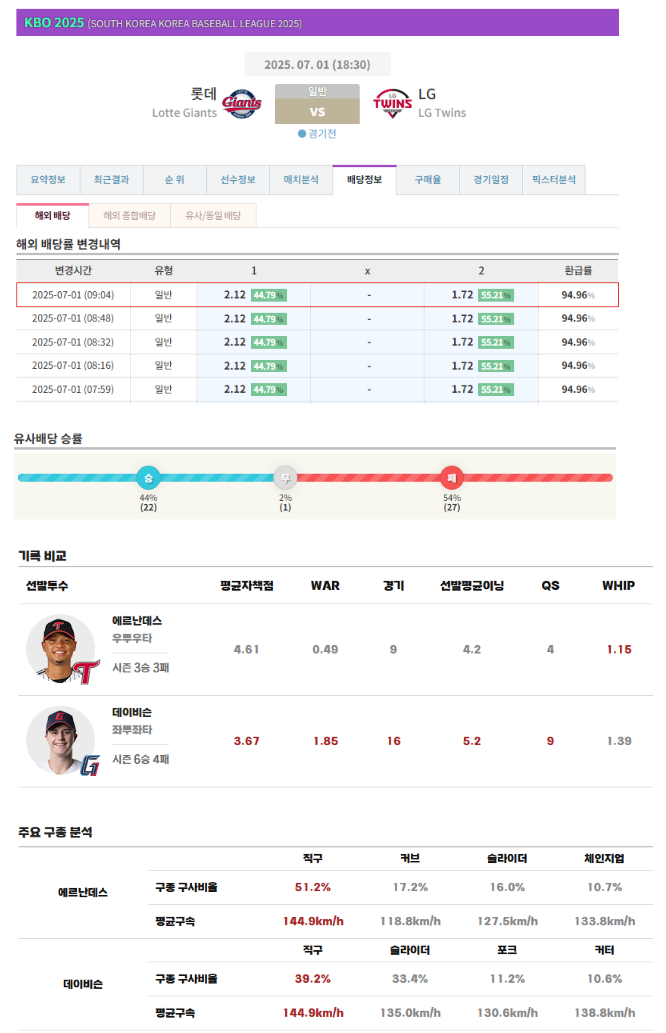Select the odds row dated 2025-07-01 (08:48)
Image resolution: width=666 pixels, height=1033 pixels.
coord(317,318)
